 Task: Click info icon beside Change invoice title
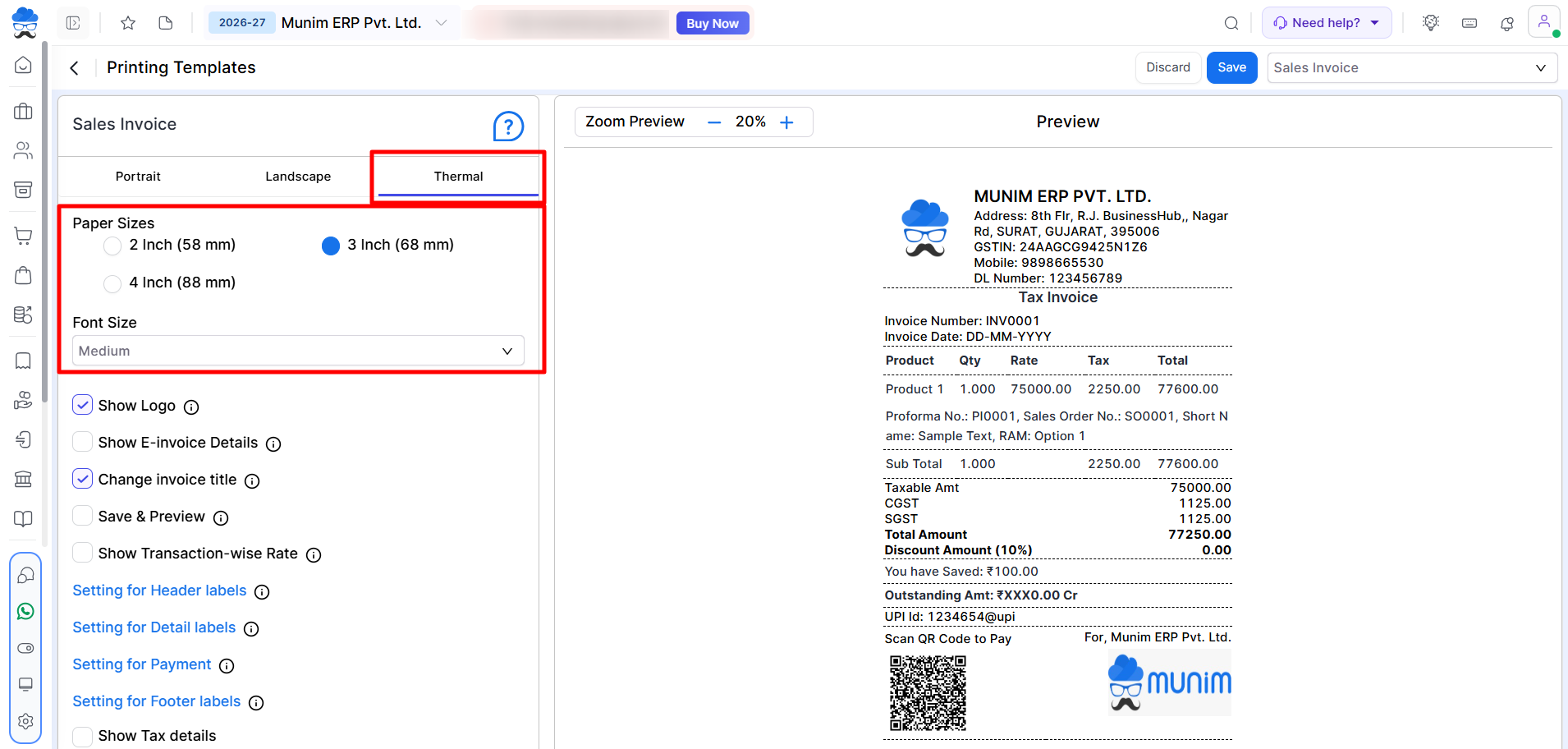coord(252,481)
